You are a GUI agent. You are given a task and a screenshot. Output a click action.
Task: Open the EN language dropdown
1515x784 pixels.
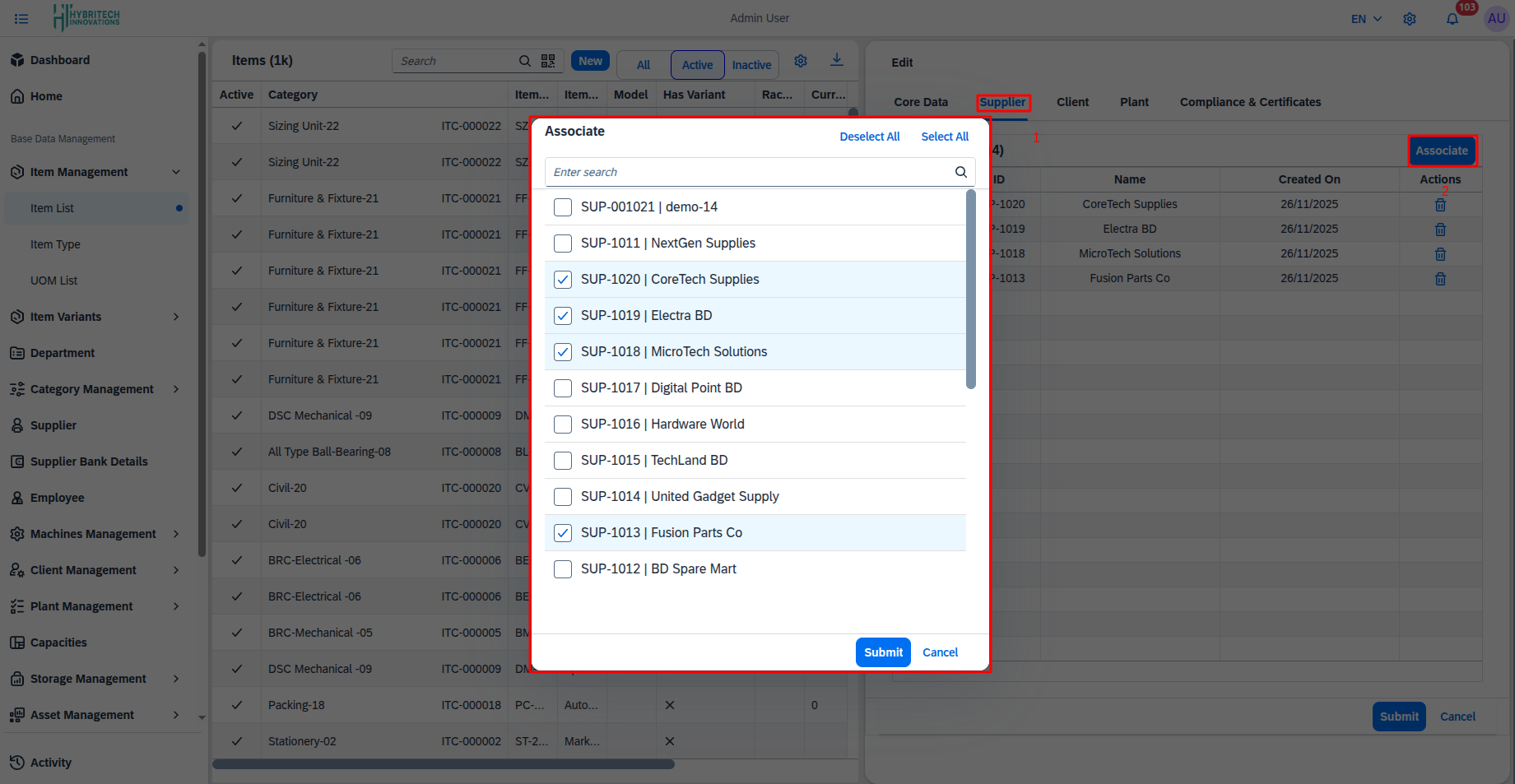[1364, 18]
